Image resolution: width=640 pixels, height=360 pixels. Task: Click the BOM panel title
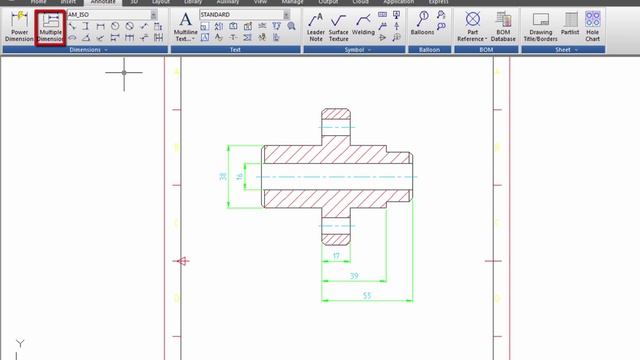[x=486, y=50]
